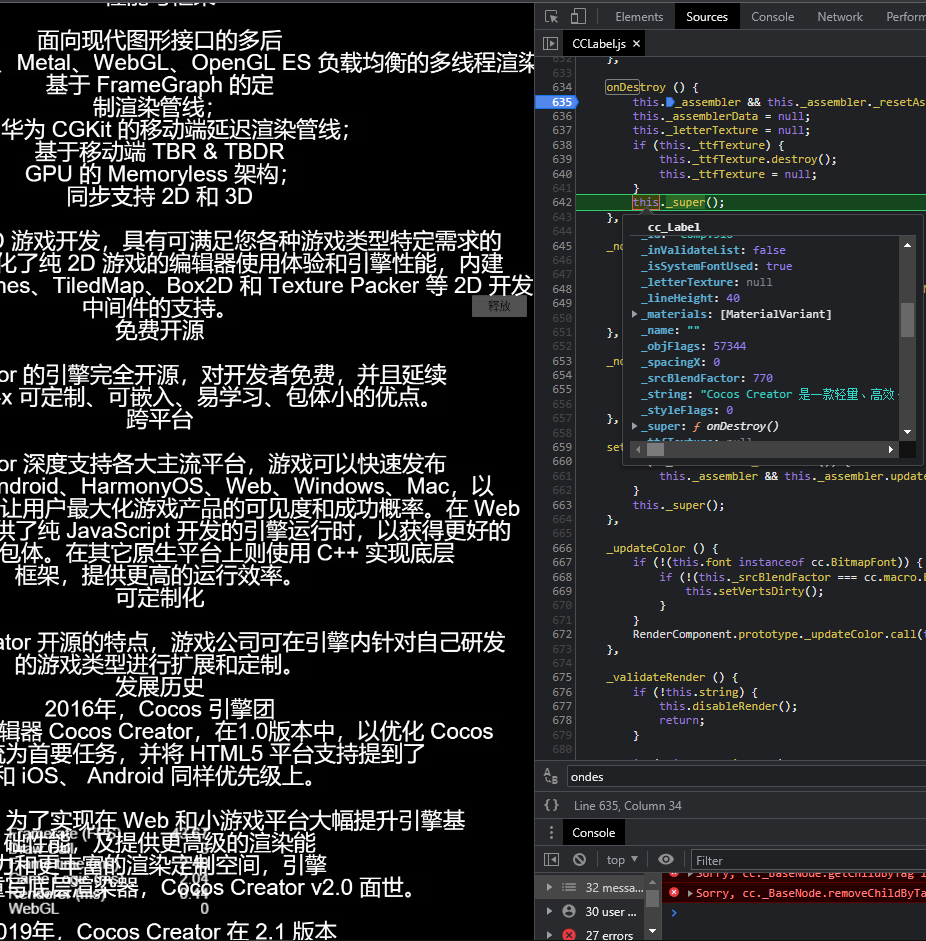Pretty print the source with braces icon
Viewport: 926px width, 941px height.
(552, 805)
